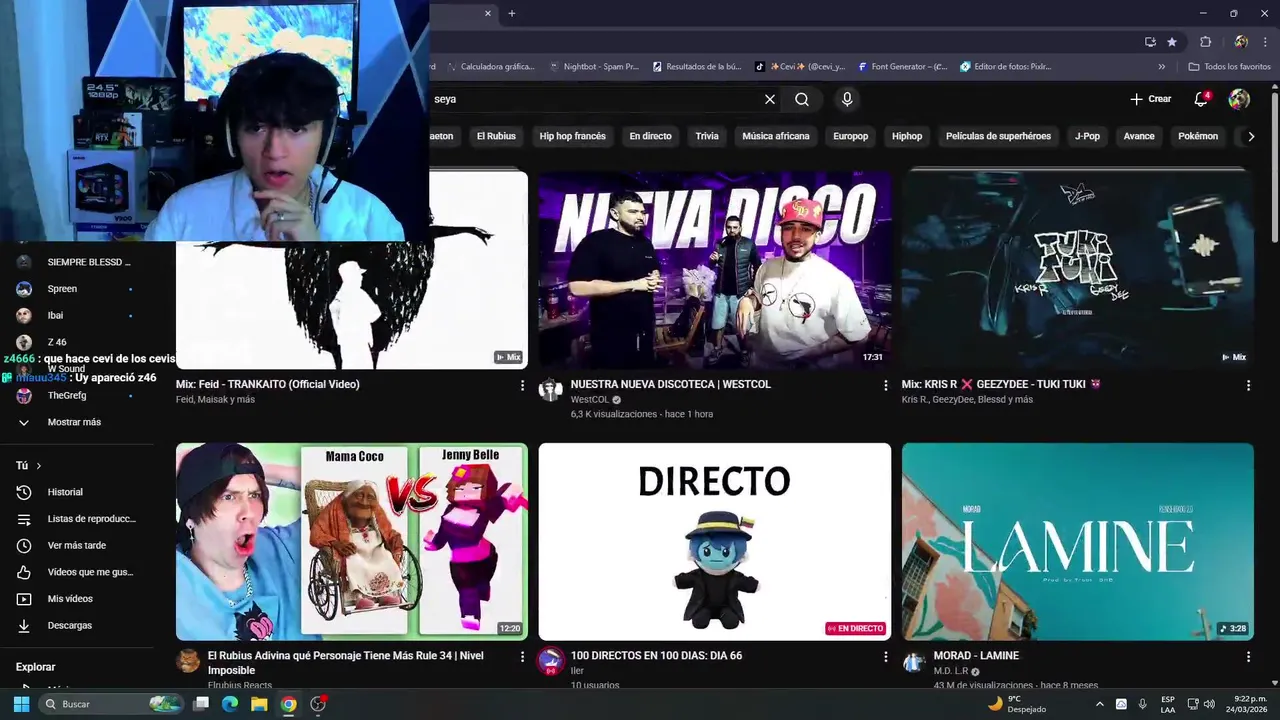Screen dimensions: 1280x720
Task: Open Descargas in the sidebar
Action: [x=77, y=626]
